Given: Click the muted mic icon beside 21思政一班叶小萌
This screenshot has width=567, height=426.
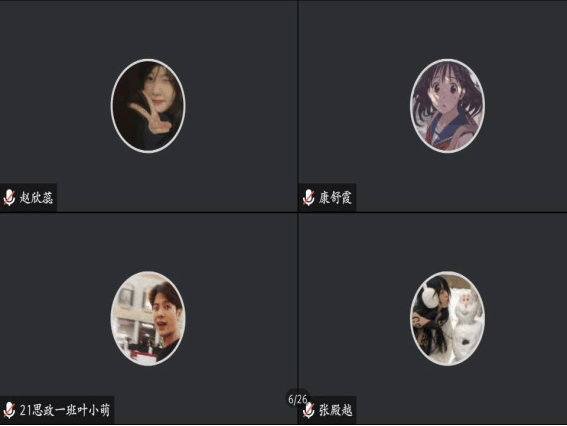Looking at the screenshot, I should 9,410.
